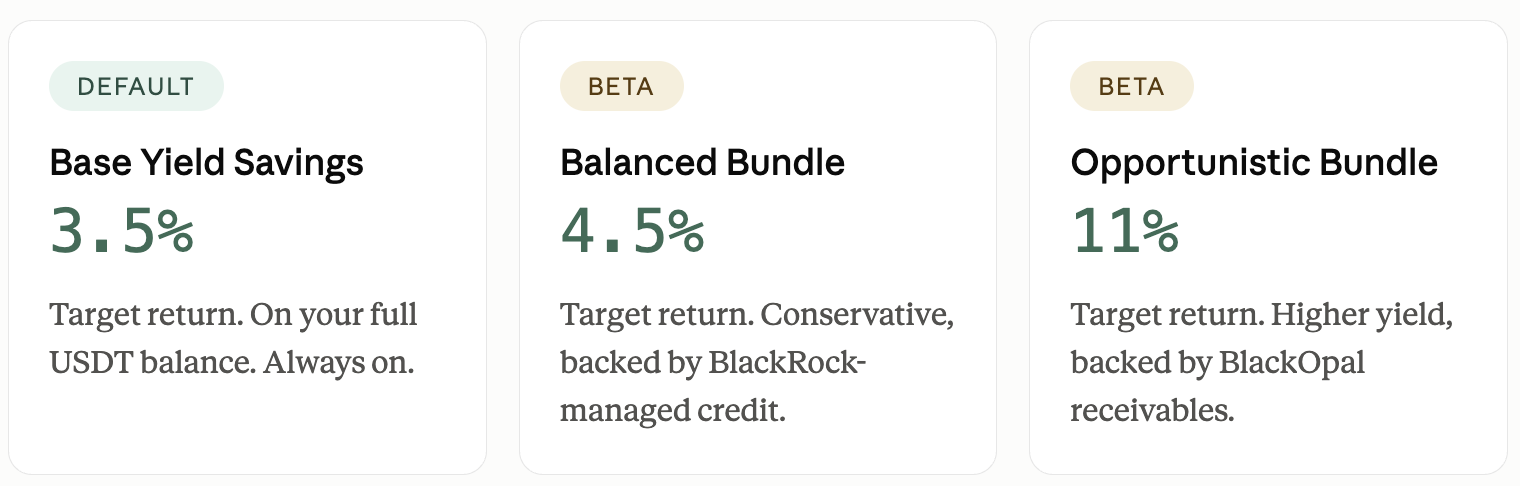Image resolution: width=1520 pixels, height=486 pixels.
Task: Click the 4.5% target rate figure
Action: tap(632, 231)
